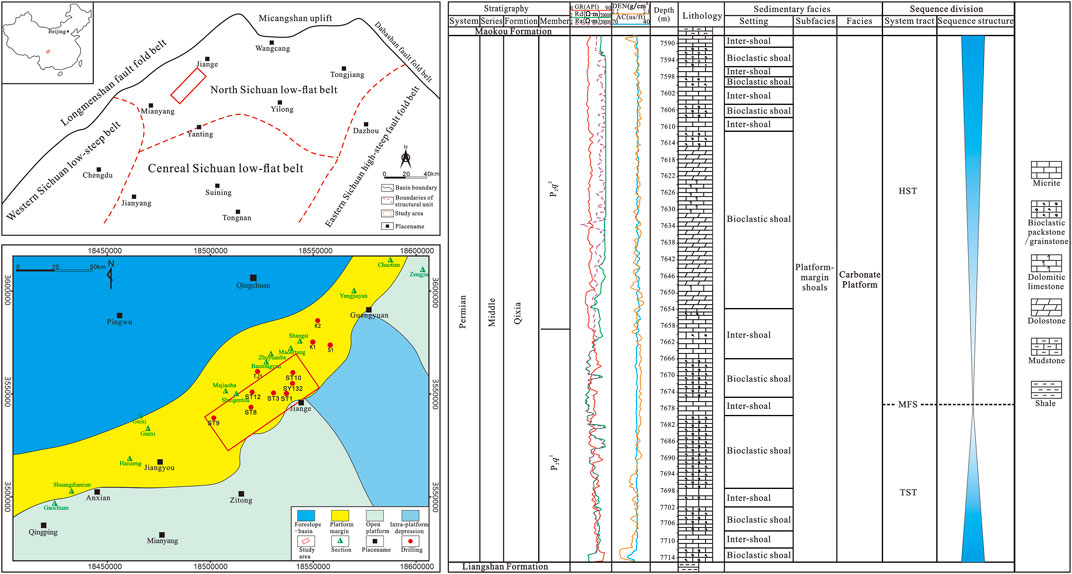
Task: Click the Intra-platform depression legend swatch
Action: click(x=410, y=516)
